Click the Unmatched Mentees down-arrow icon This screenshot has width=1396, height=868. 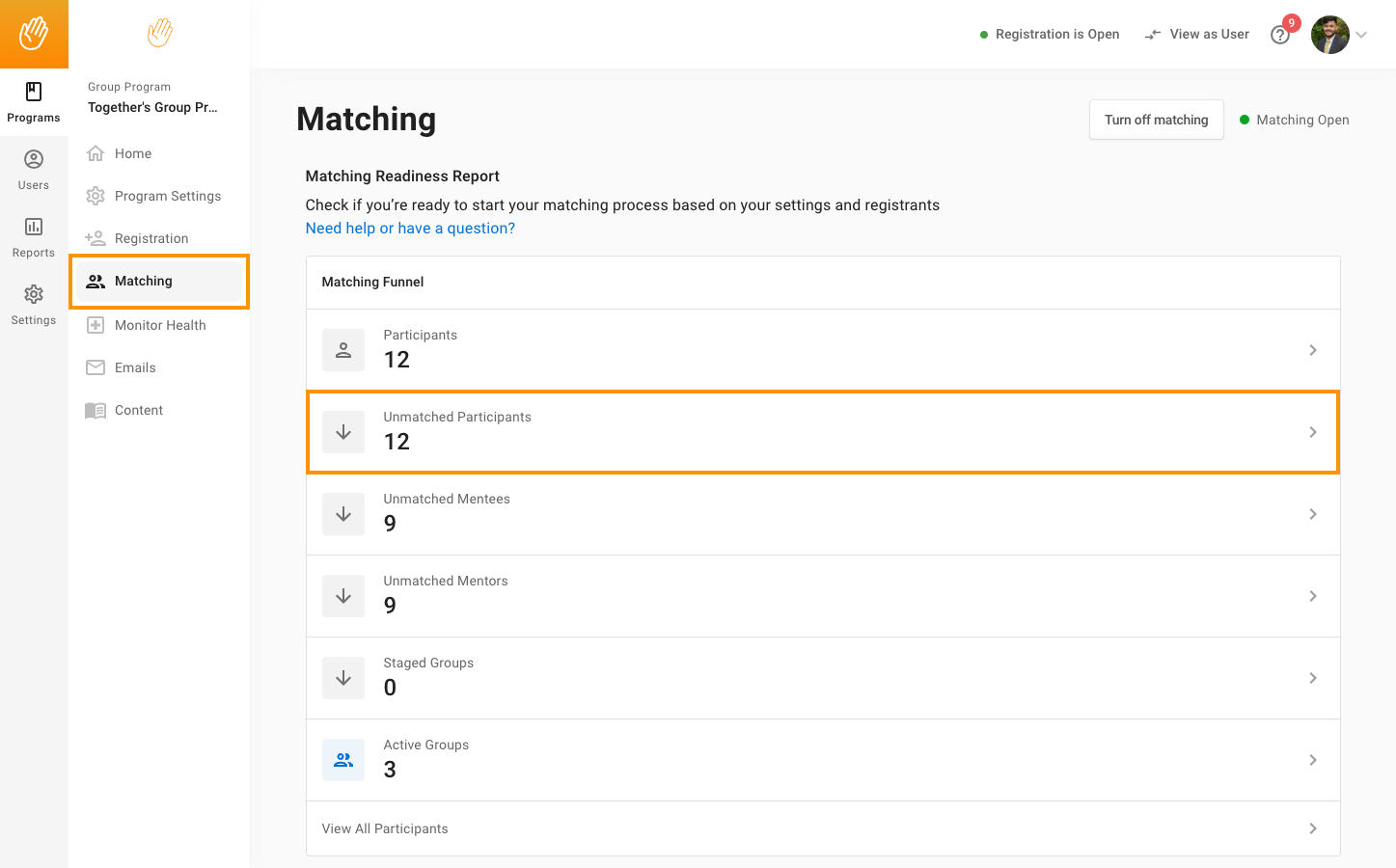[x=343, y=514]
